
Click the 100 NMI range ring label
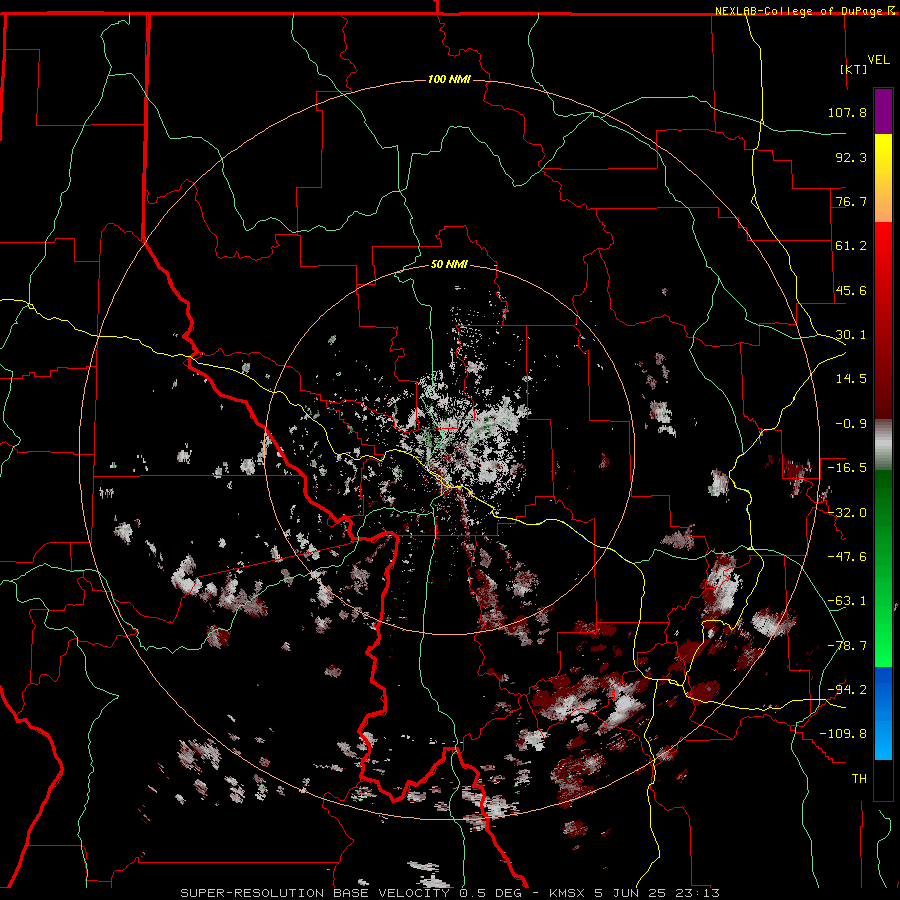[449, 79]
